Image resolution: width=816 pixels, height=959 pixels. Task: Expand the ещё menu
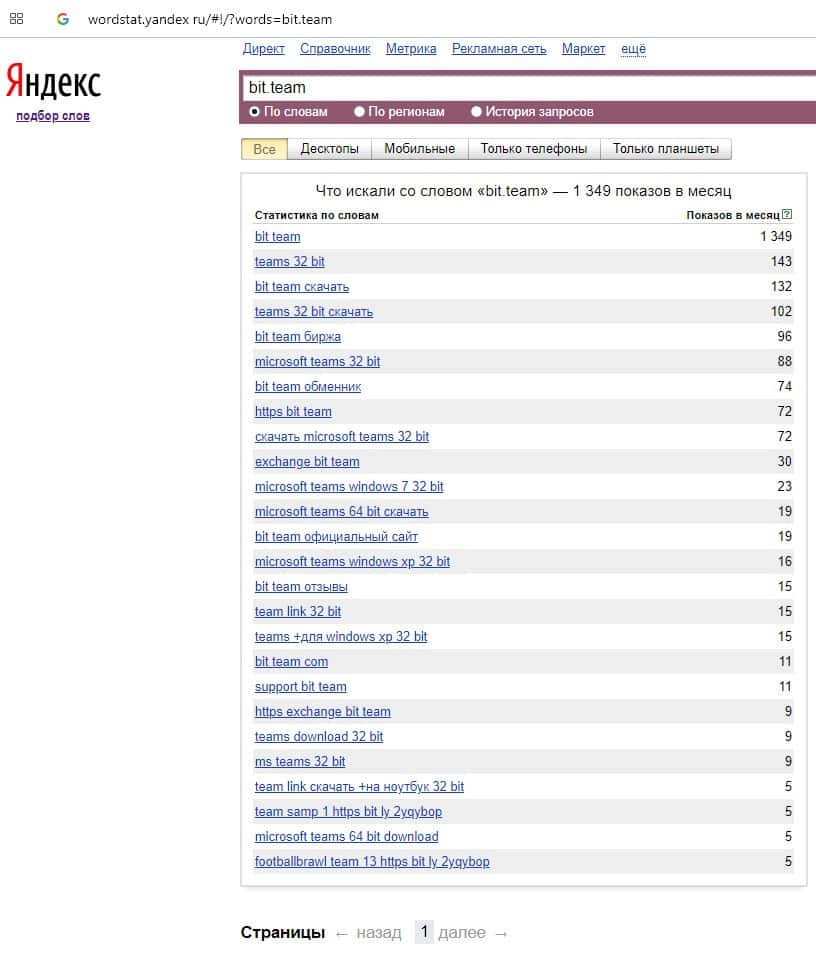(633, 49)
